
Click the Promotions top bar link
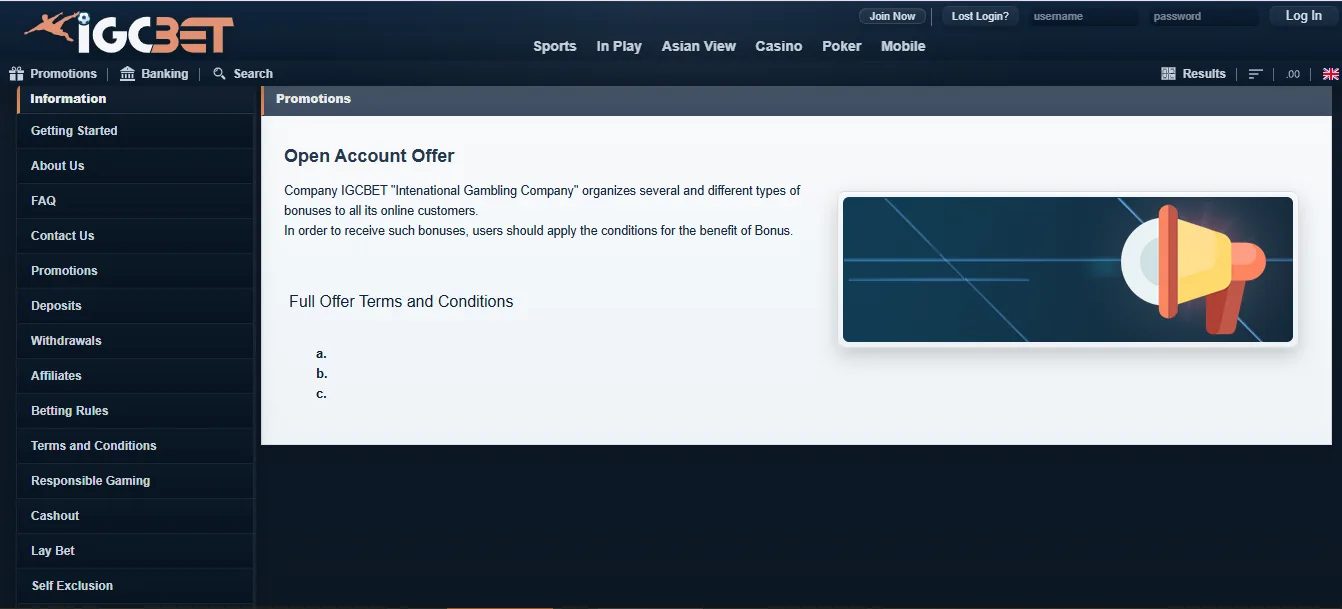(64, 74)
